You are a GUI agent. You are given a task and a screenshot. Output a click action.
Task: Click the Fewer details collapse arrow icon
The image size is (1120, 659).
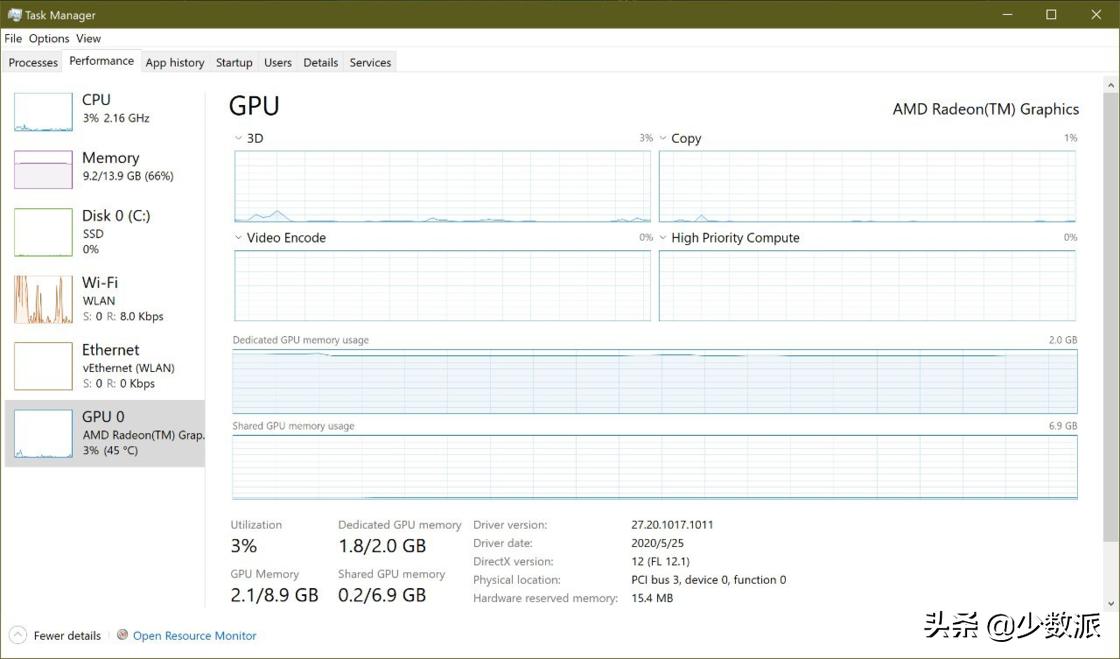(x=18, y=635)
